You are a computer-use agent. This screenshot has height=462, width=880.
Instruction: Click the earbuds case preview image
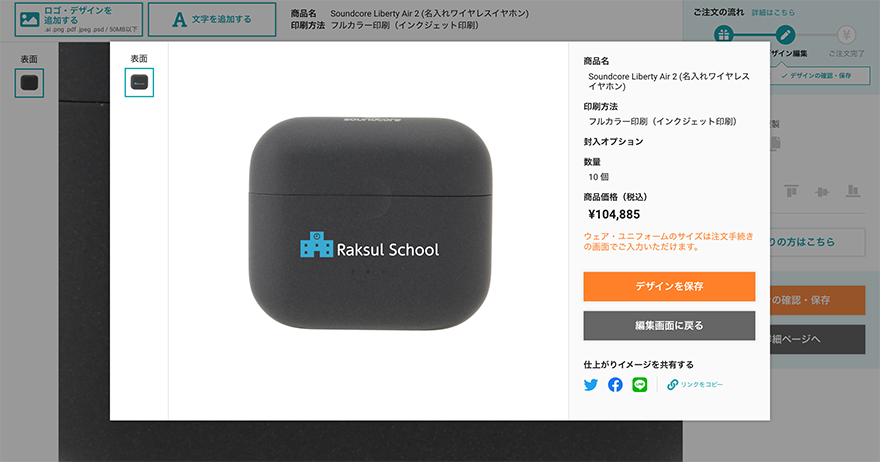(370, 223)
